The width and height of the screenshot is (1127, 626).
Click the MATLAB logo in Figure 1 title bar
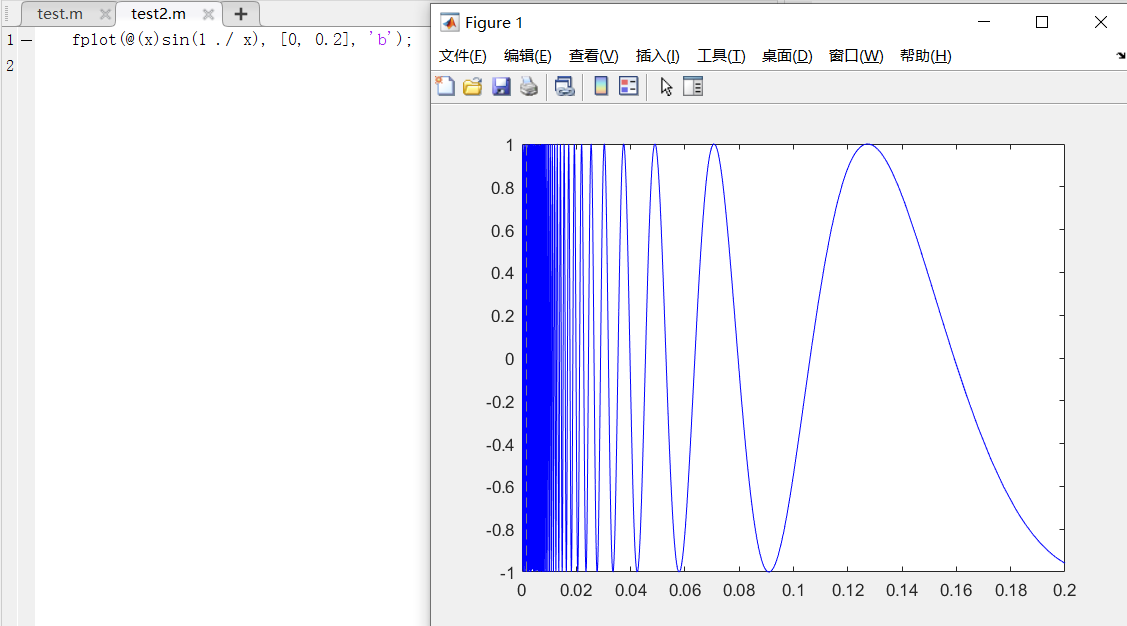pos(449,22)
